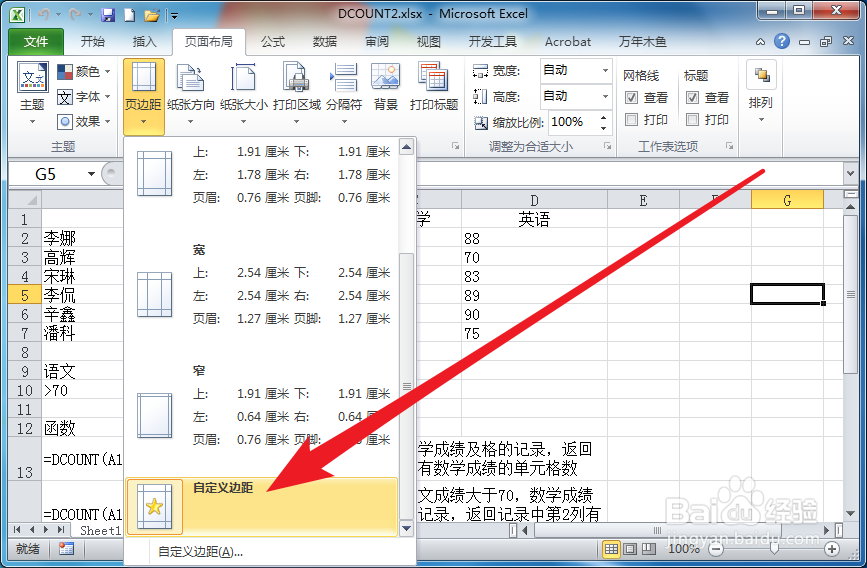
Task: Open the theme Colors (颜色) menu
Action: pyautogui.click(x=83, y=71)
